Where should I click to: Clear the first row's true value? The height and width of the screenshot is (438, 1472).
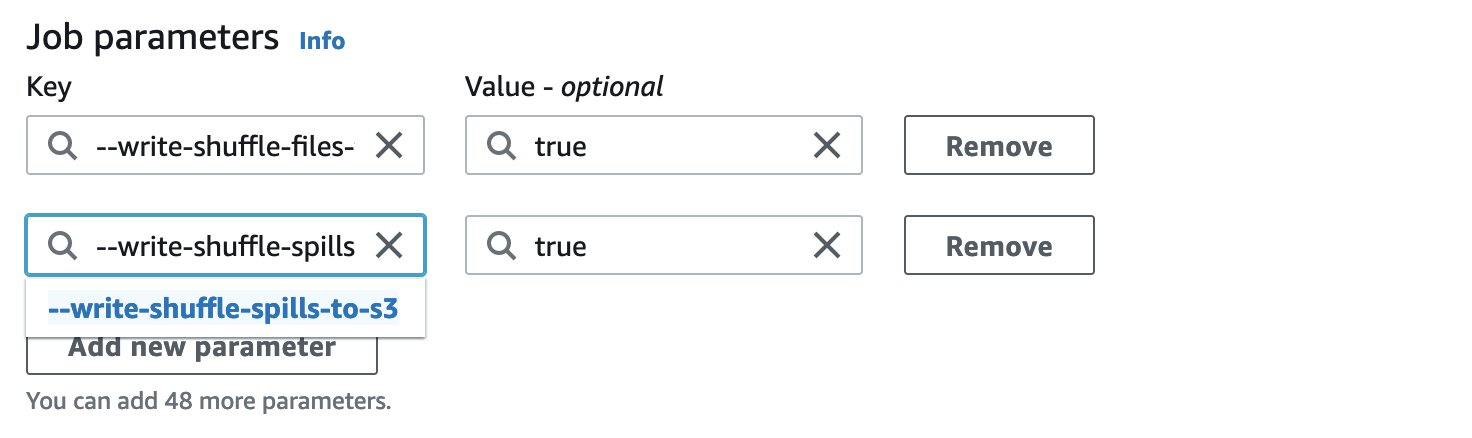click(826, 146)
